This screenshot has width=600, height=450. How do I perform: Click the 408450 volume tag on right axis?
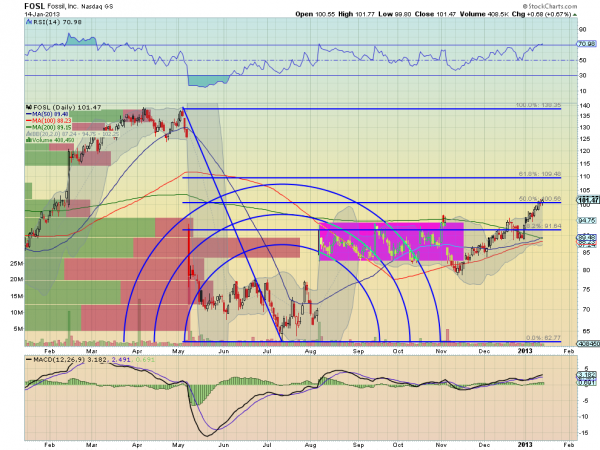pyautogui.click(x=589, y=344)
